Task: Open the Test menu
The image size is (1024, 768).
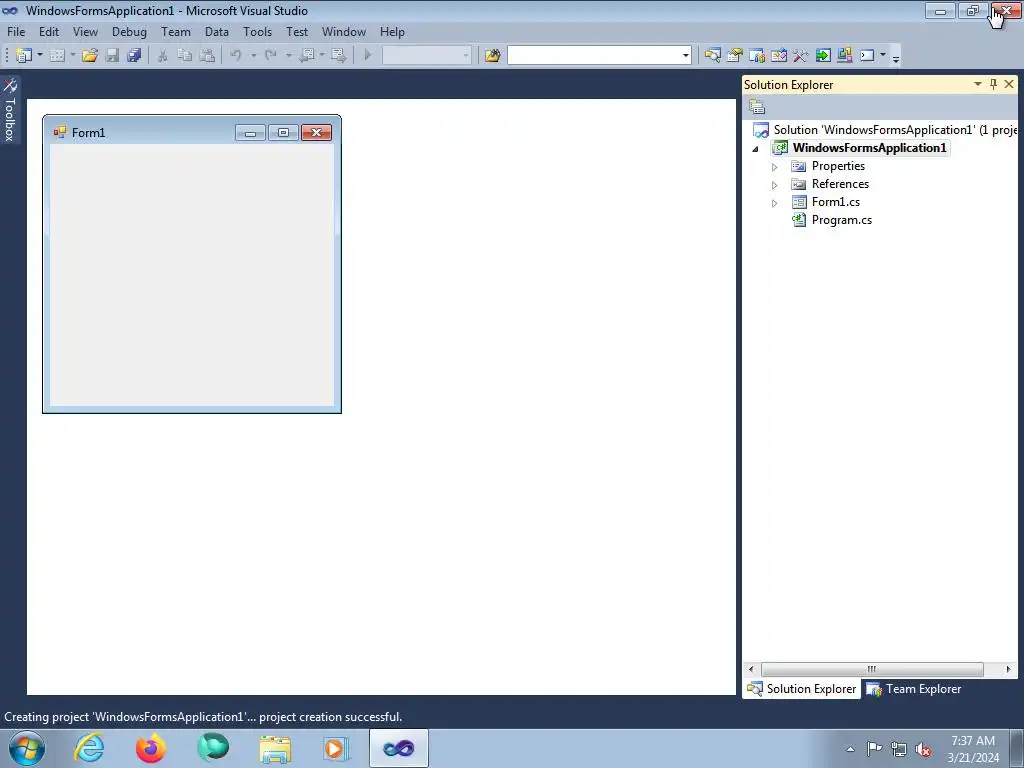Action: [296, 31]
